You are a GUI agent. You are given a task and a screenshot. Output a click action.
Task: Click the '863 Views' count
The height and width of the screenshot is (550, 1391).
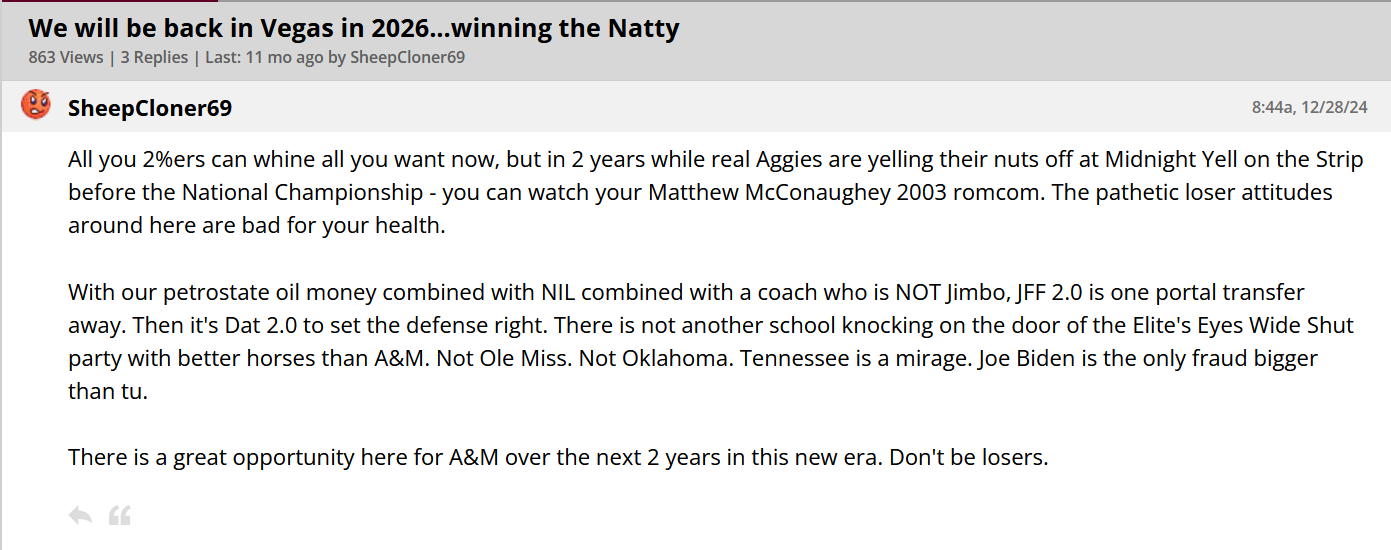tap(66, 57)
